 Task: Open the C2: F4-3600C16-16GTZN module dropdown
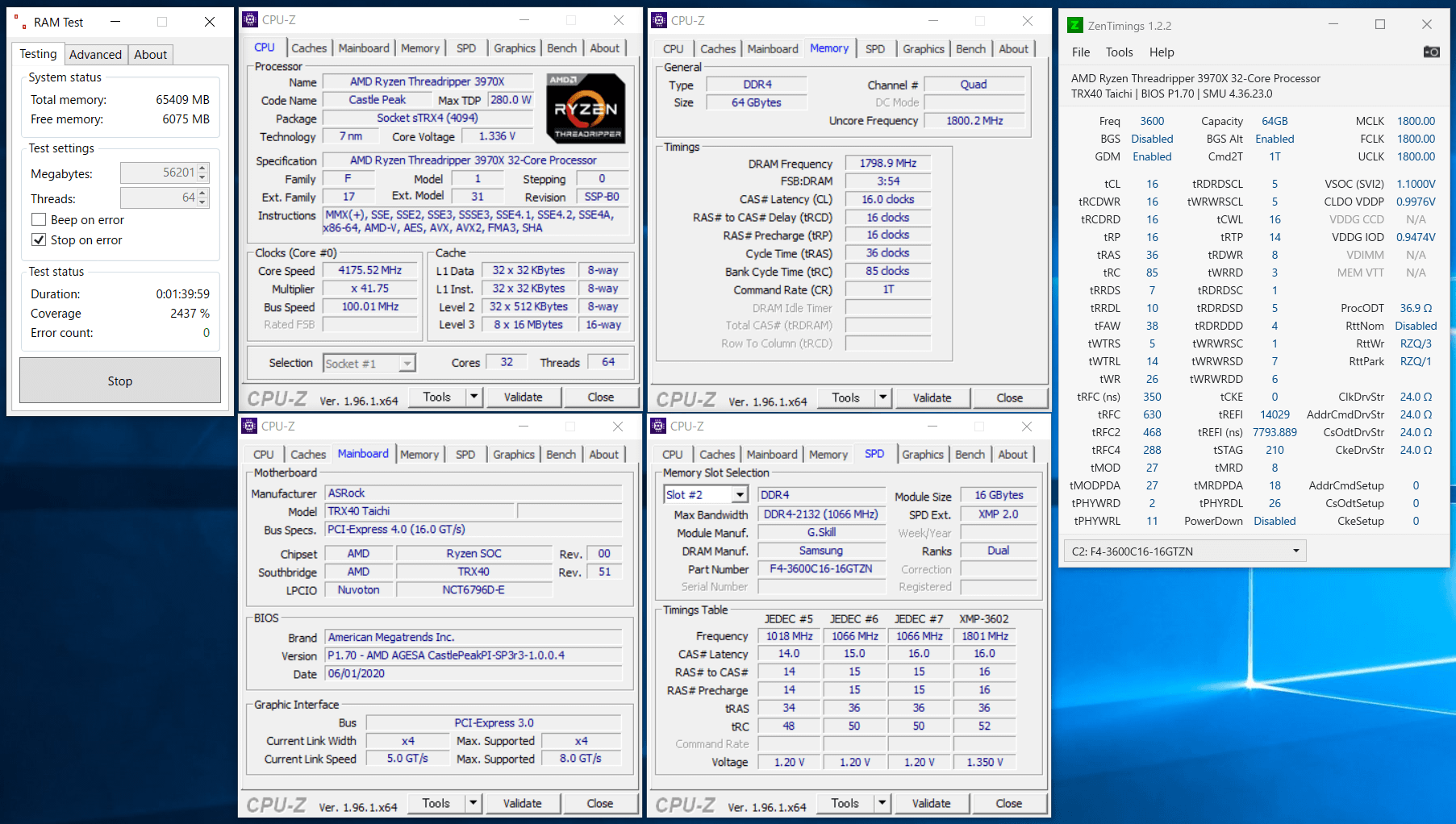1184,551
